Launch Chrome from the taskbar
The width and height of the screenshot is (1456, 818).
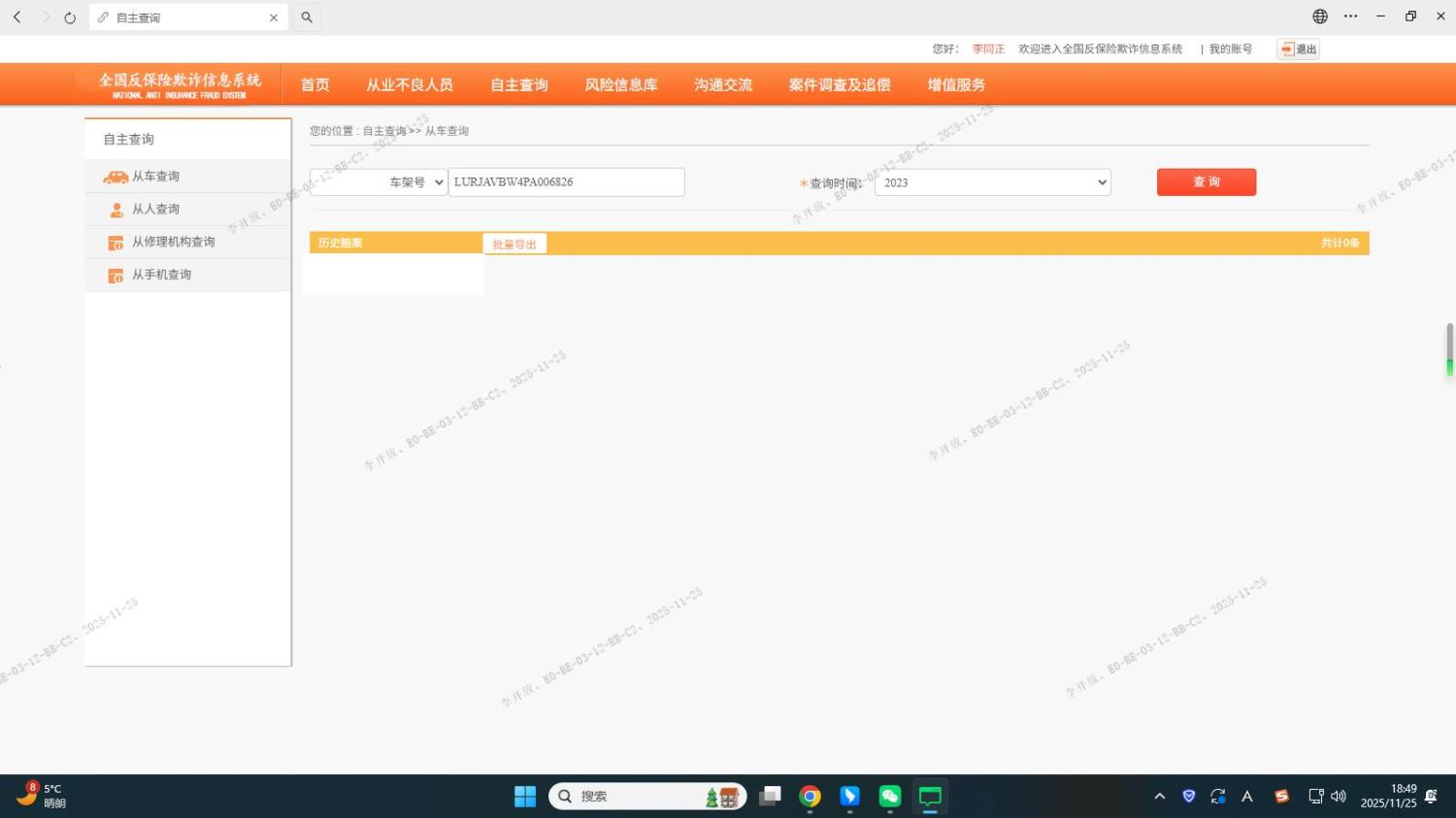[810, 797]
